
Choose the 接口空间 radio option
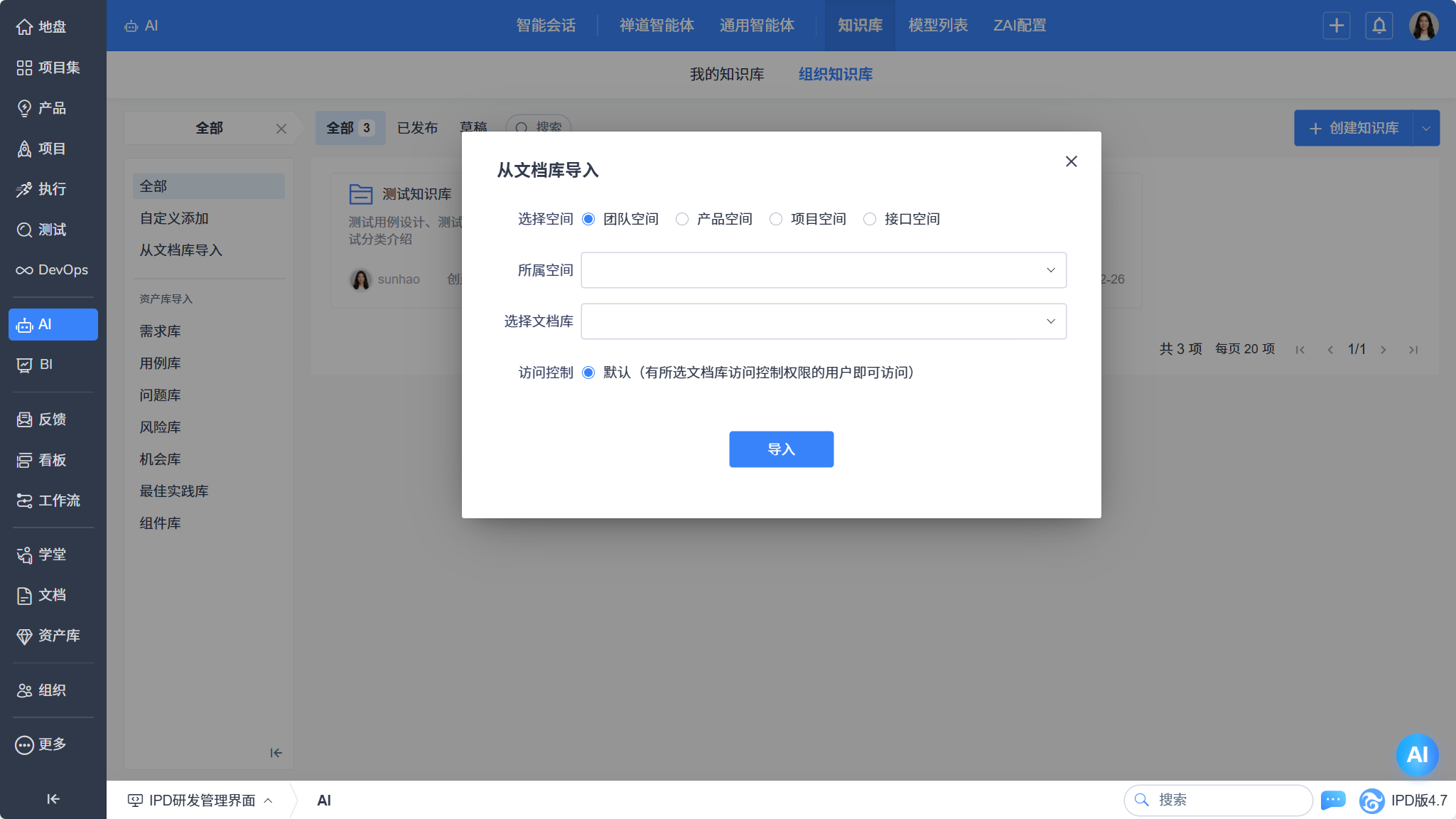pyautogui.click(x=870, y=219)
